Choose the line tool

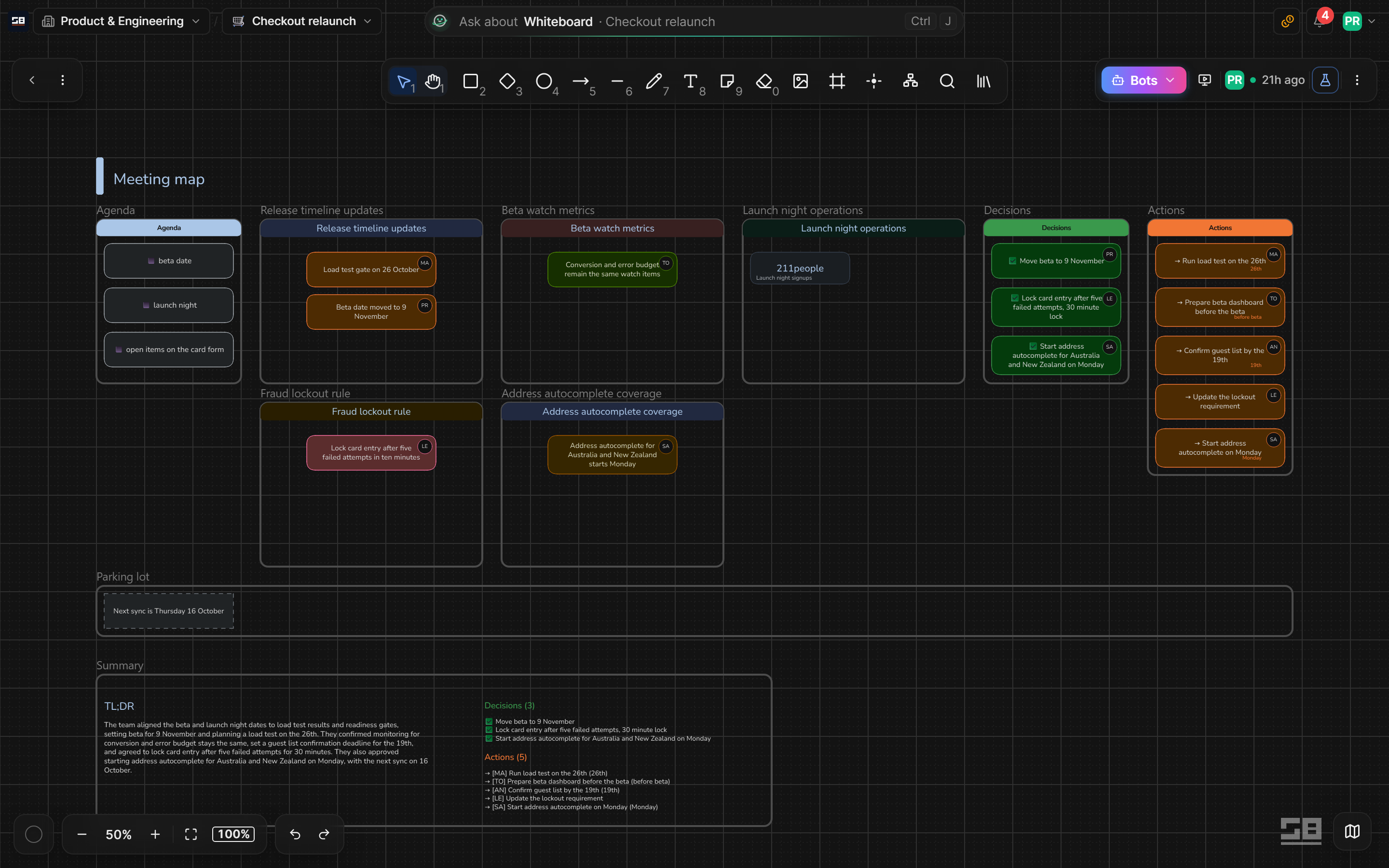point(618,81)
